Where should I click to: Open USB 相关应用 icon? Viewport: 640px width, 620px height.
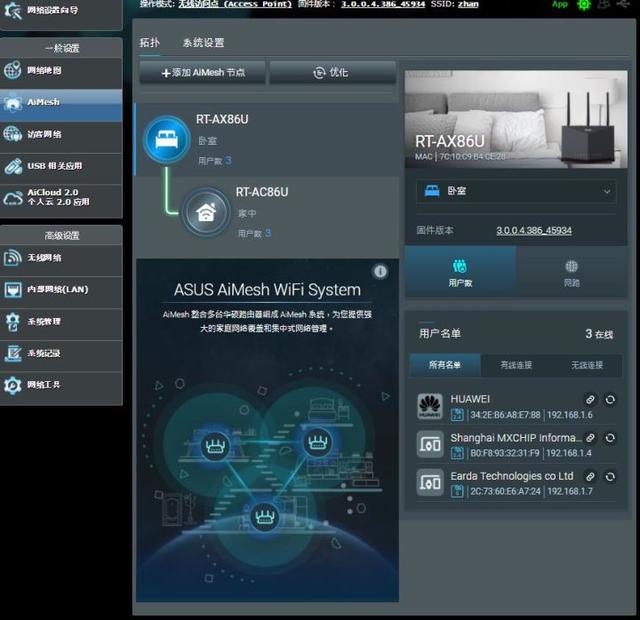(x=12, y=166)
